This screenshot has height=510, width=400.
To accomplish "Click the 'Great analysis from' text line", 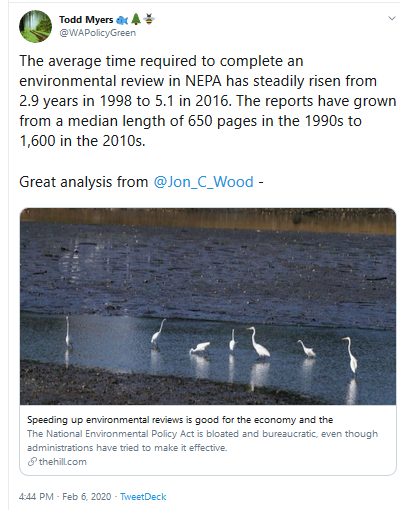I will tap(83, 182).
